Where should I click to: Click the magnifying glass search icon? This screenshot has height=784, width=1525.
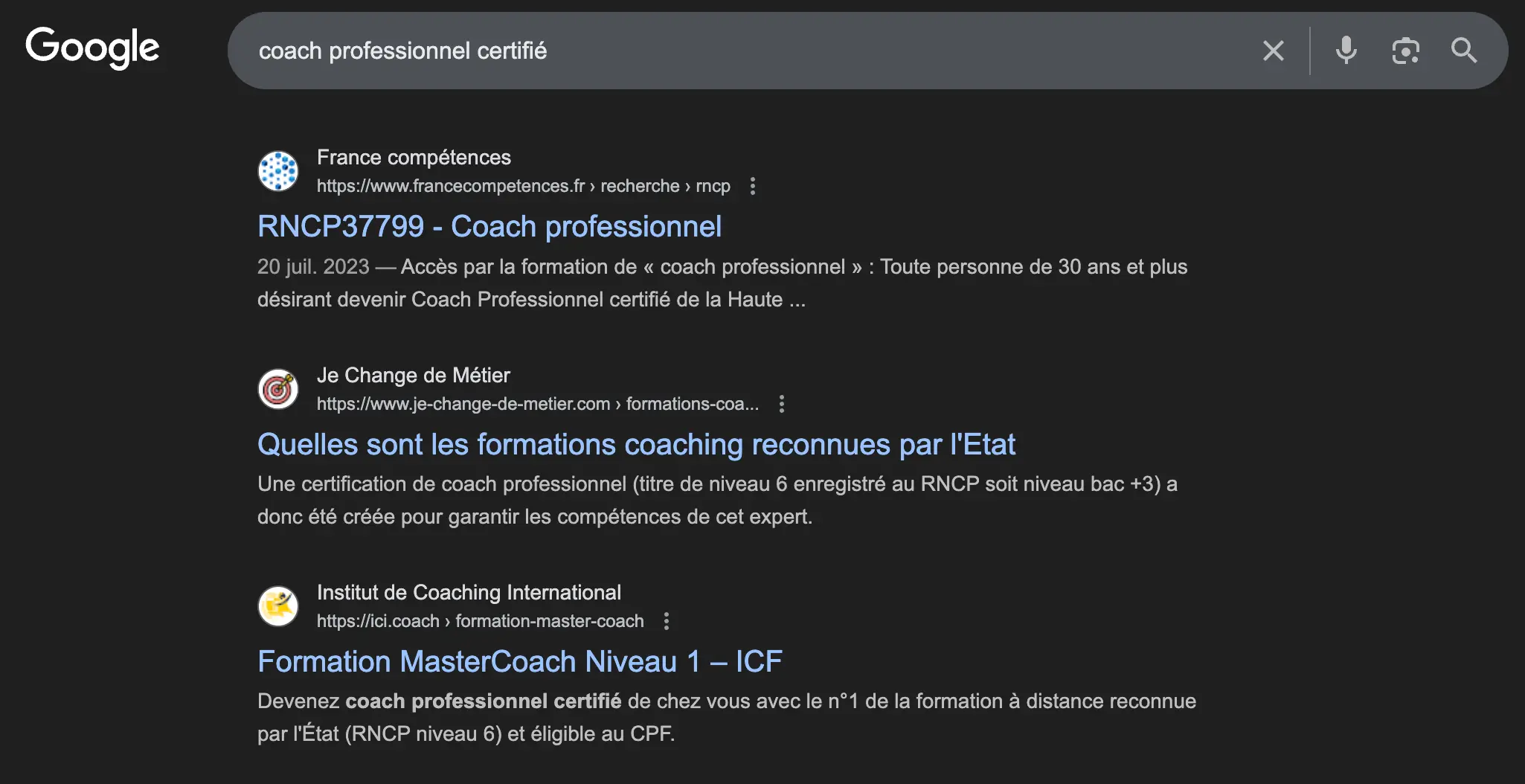click(1463, 51)
